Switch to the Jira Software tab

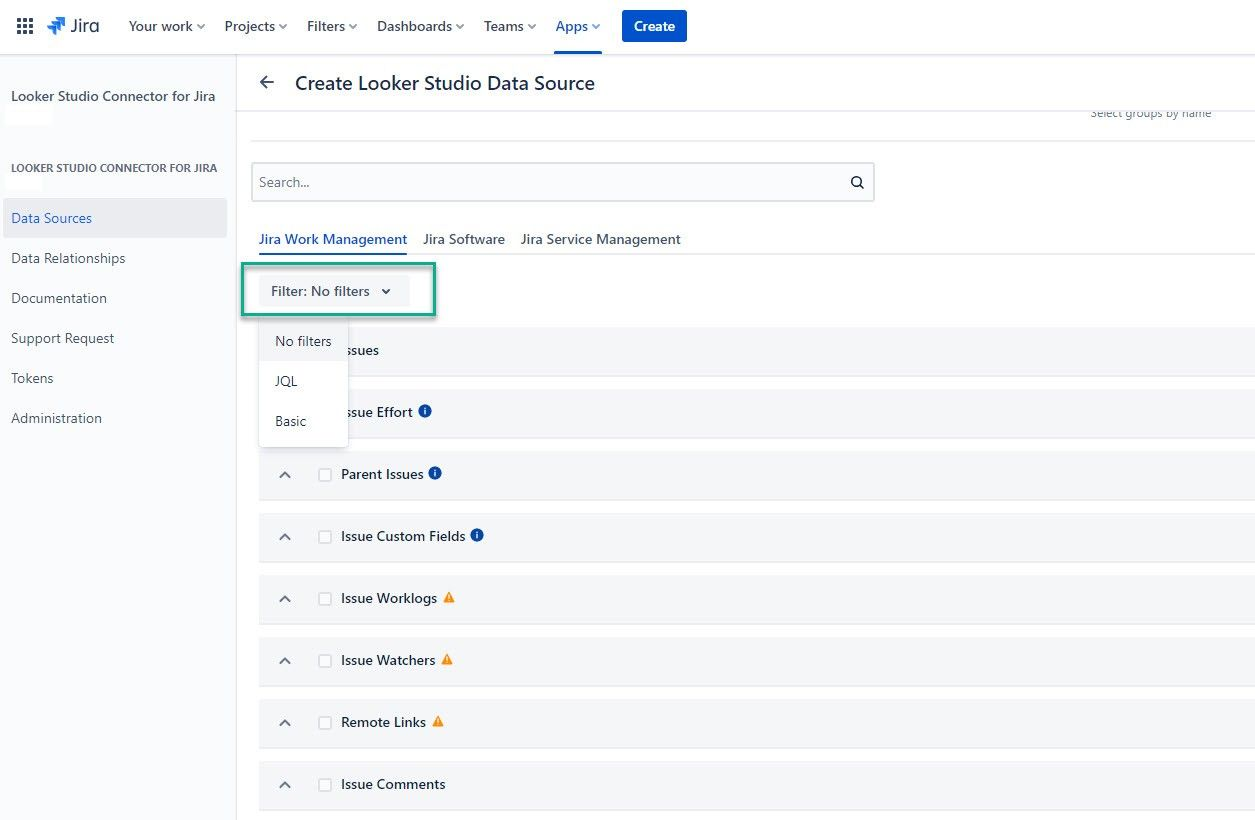[463, 239]
